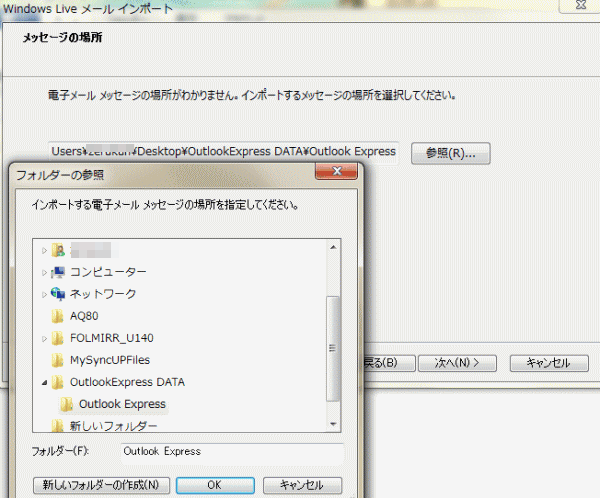Click the MySyncUPFiles folder icon
Screen dimensions: 600x498
[57, 360]
